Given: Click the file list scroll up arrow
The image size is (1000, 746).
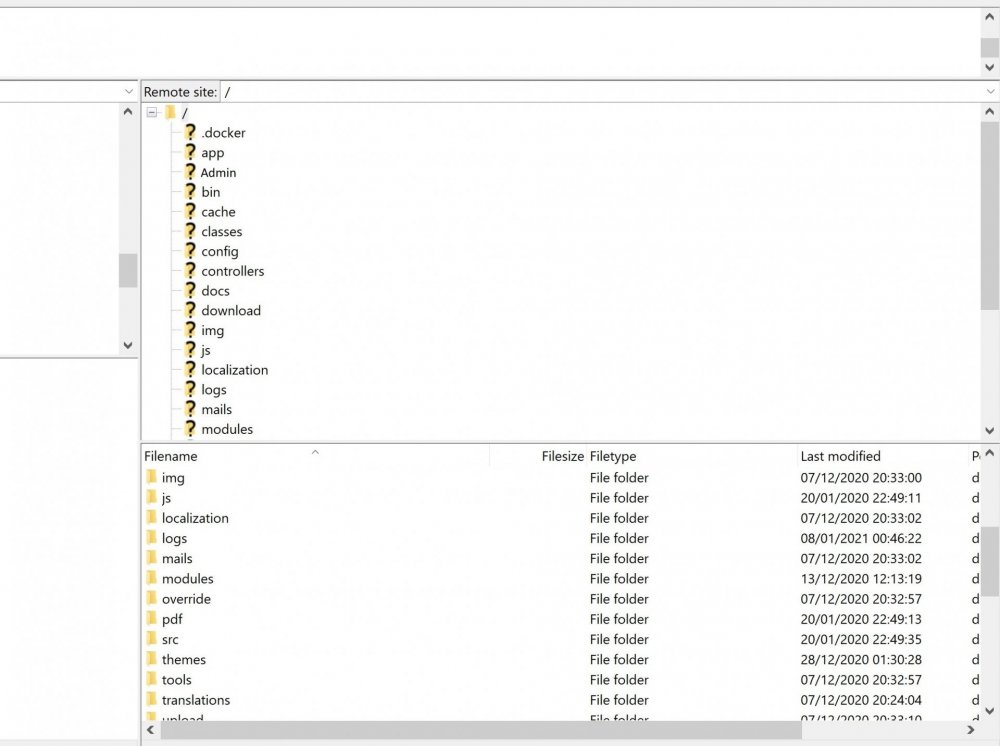Looking at the screenshot, I should [990, 453].
